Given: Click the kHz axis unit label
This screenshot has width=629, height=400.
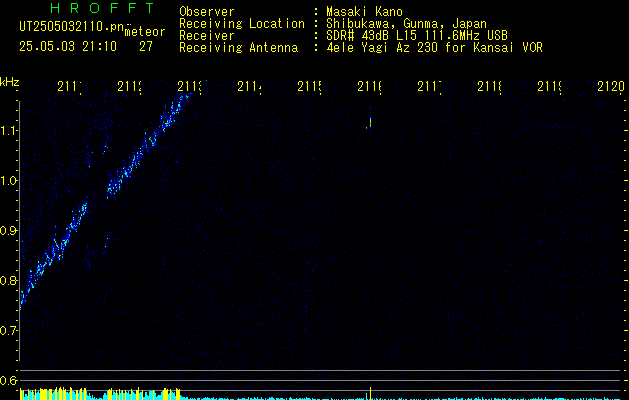Looking at the screenshot, I should pos(10,82).
